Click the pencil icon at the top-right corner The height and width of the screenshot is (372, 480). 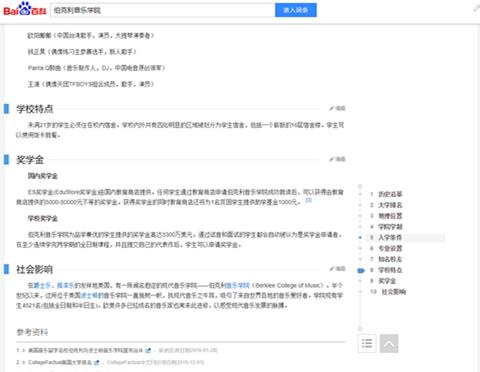coord(477,8)
